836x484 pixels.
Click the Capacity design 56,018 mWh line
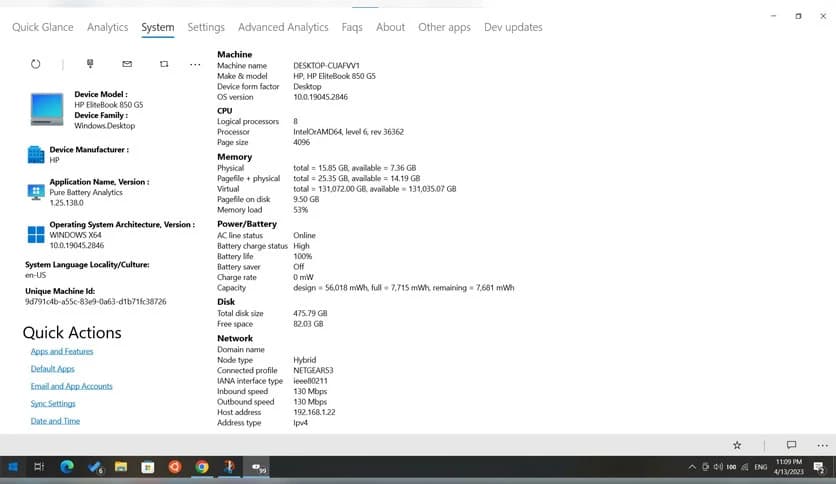(404, 288)
